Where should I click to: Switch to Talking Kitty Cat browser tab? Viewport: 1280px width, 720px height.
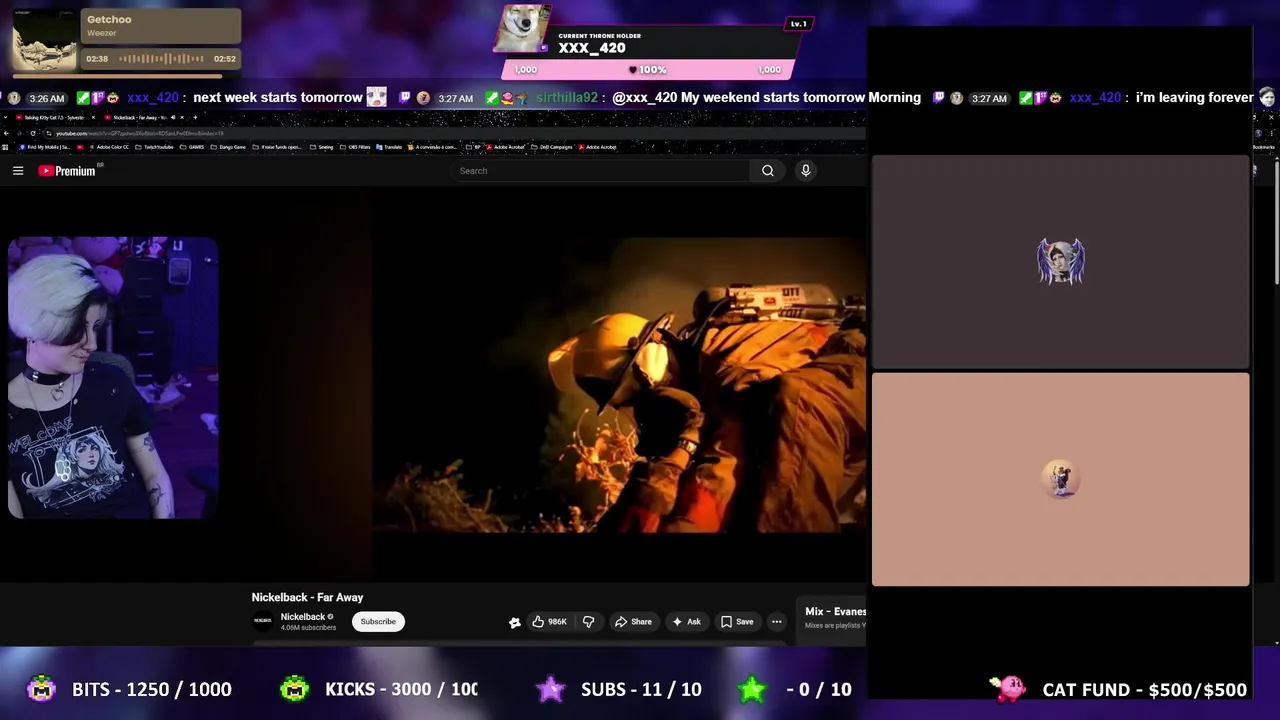pos(54,118)
